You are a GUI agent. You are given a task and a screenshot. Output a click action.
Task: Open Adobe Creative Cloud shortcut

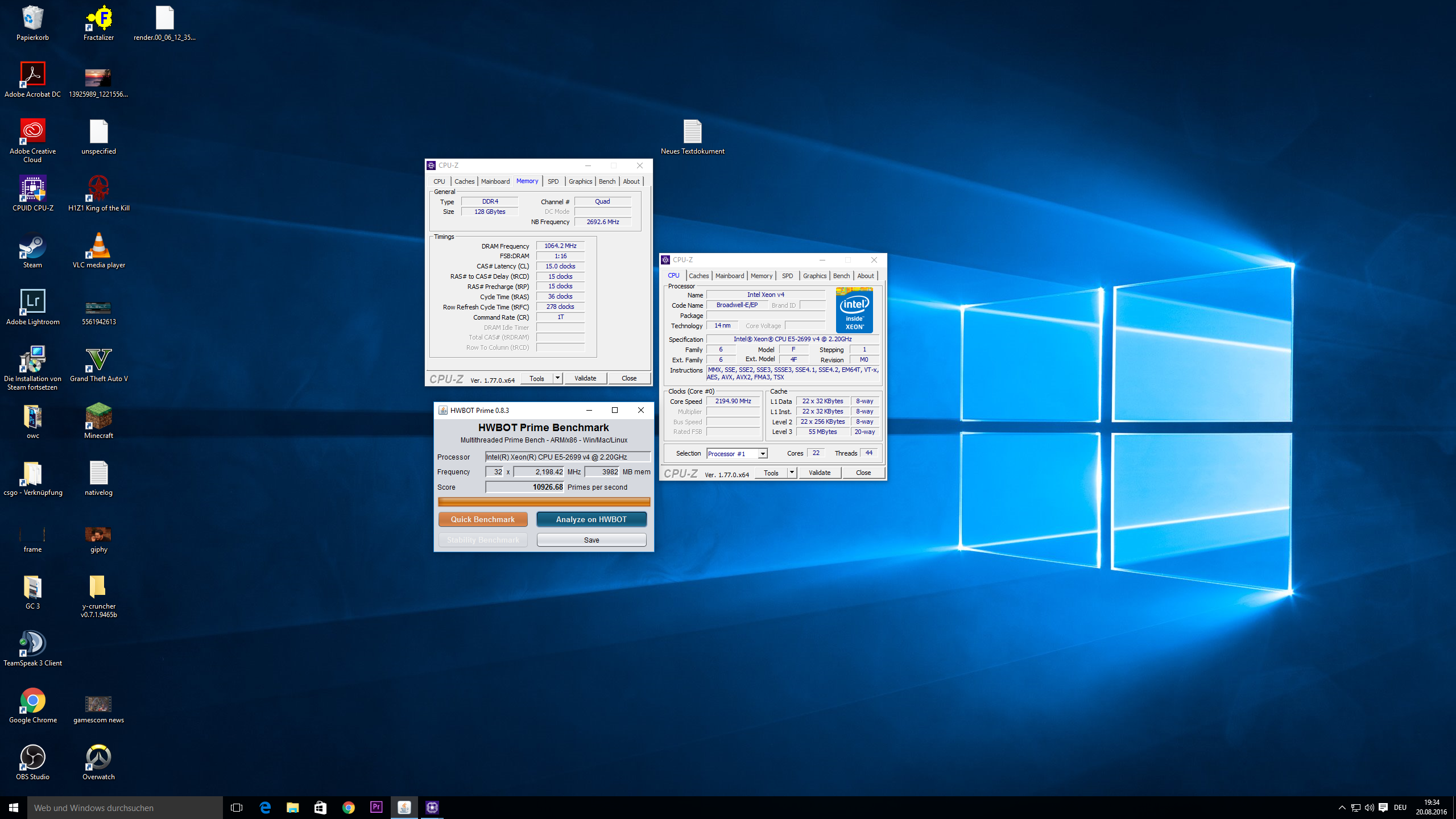tap(32, 141)
